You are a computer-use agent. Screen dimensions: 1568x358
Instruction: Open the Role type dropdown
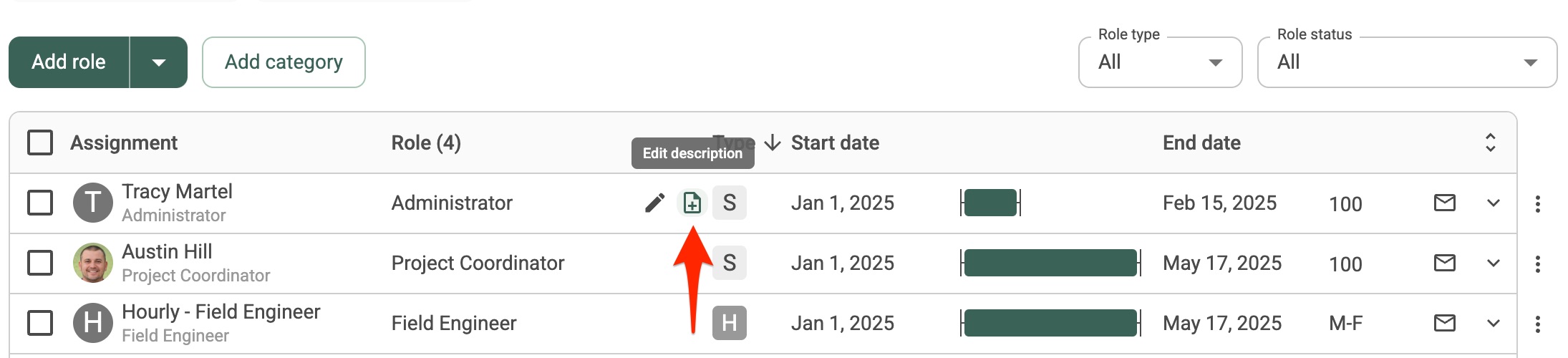(x=1160, y=62)
